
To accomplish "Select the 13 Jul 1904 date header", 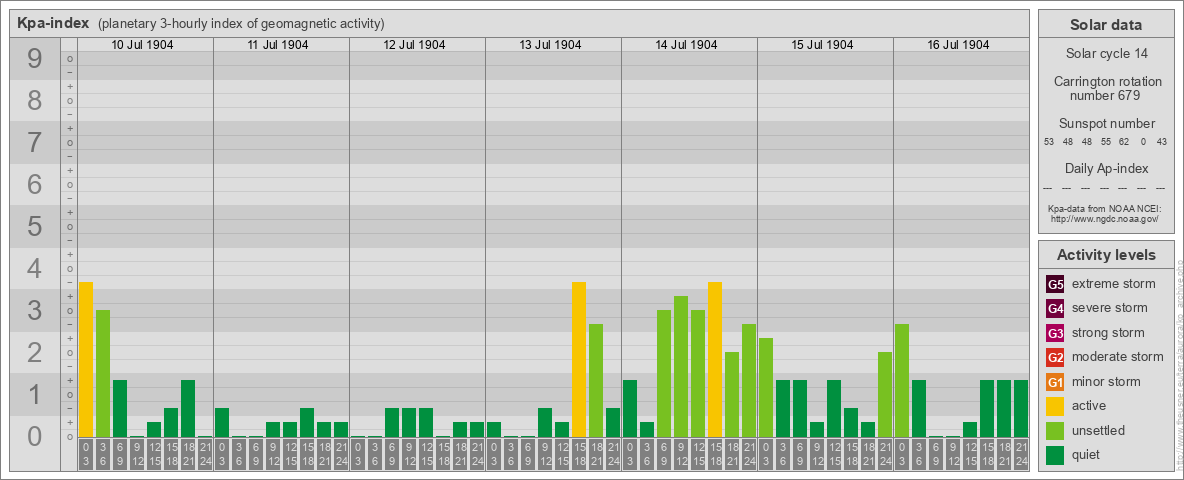I will [550, 45].
